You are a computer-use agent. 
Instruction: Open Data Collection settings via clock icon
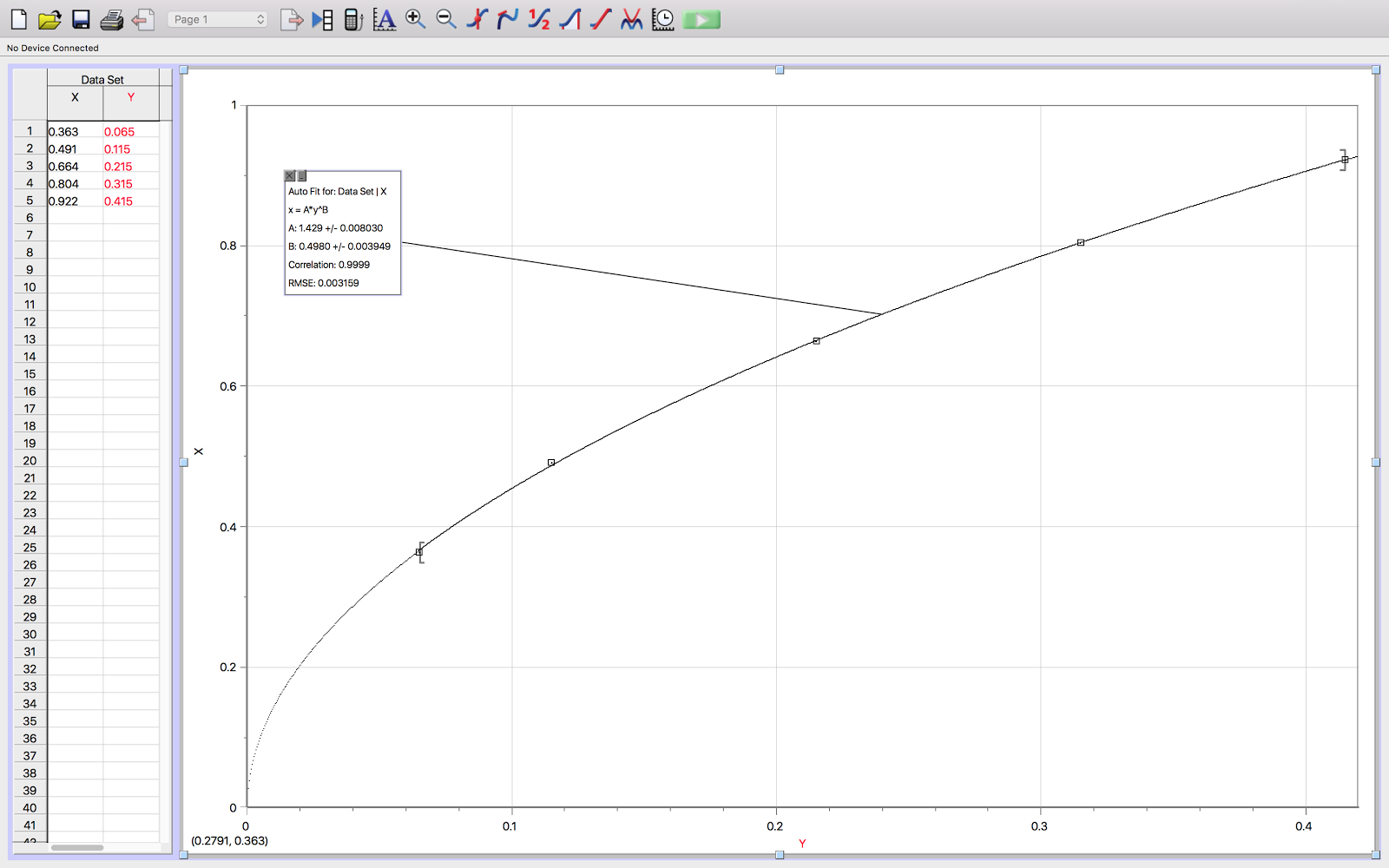tap(662, 19)
